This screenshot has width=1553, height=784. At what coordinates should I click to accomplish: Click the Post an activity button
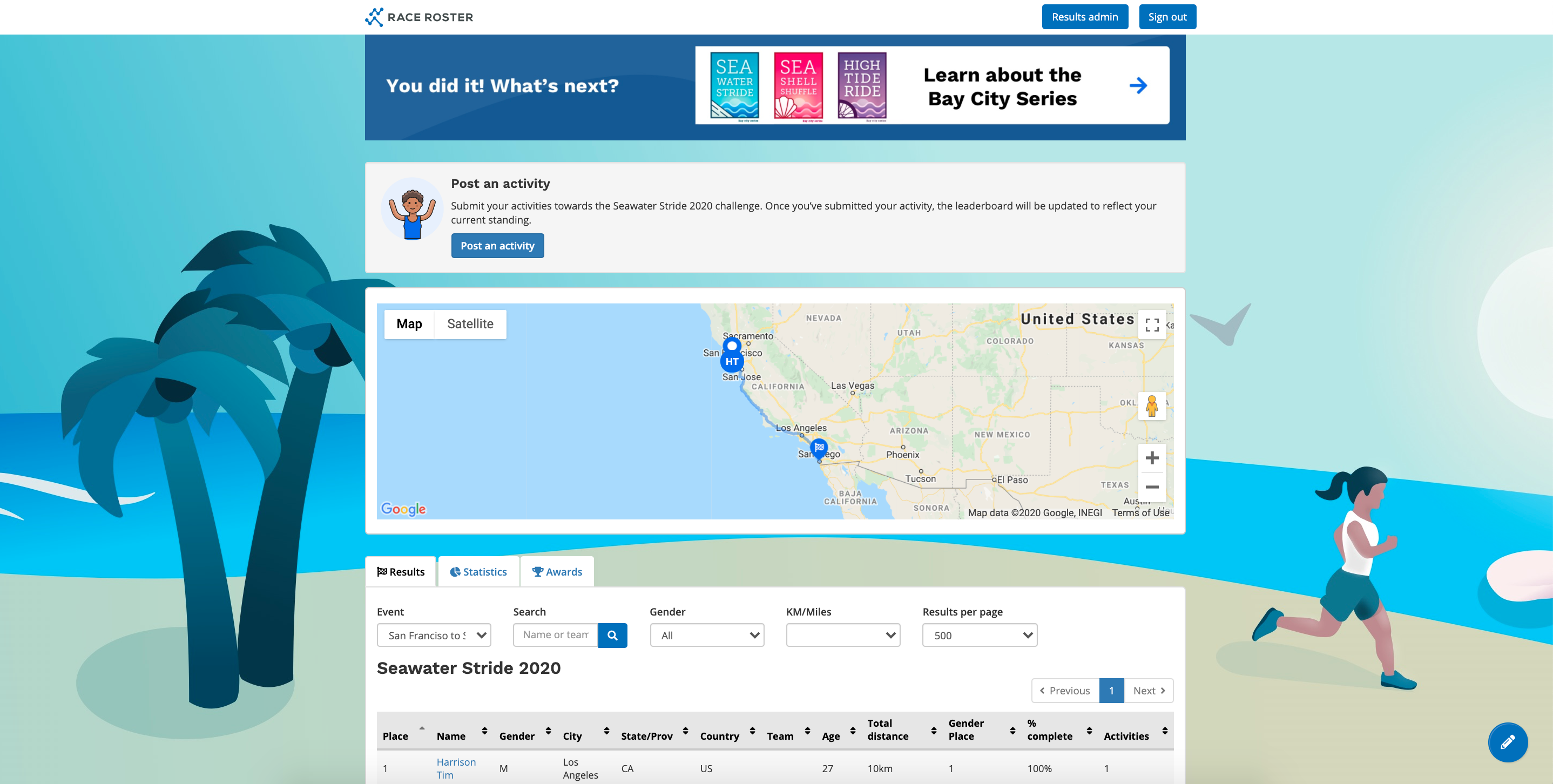[497, 246]
